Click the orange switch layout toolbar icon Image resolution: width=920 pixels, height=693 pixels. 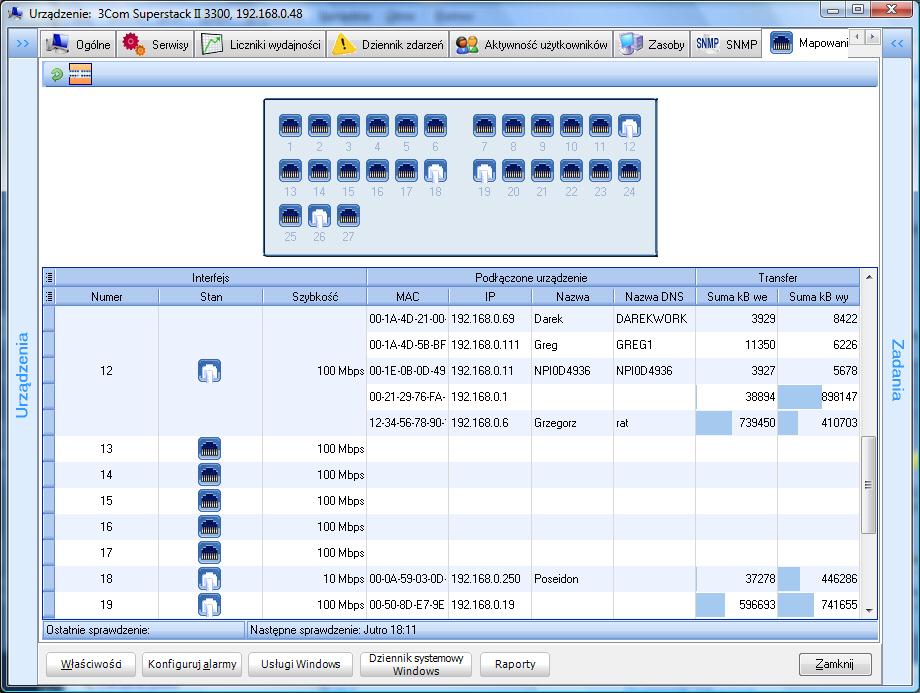point(80,74)
